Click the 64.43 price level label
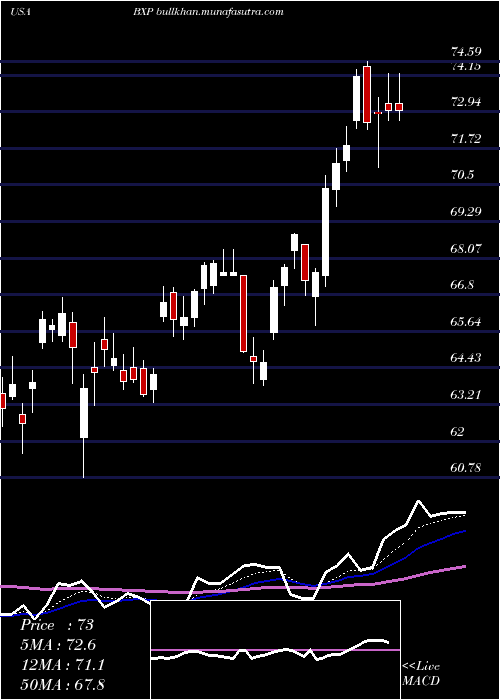The width and height of the screenshot is (500, 700). (x=466, y=358)
